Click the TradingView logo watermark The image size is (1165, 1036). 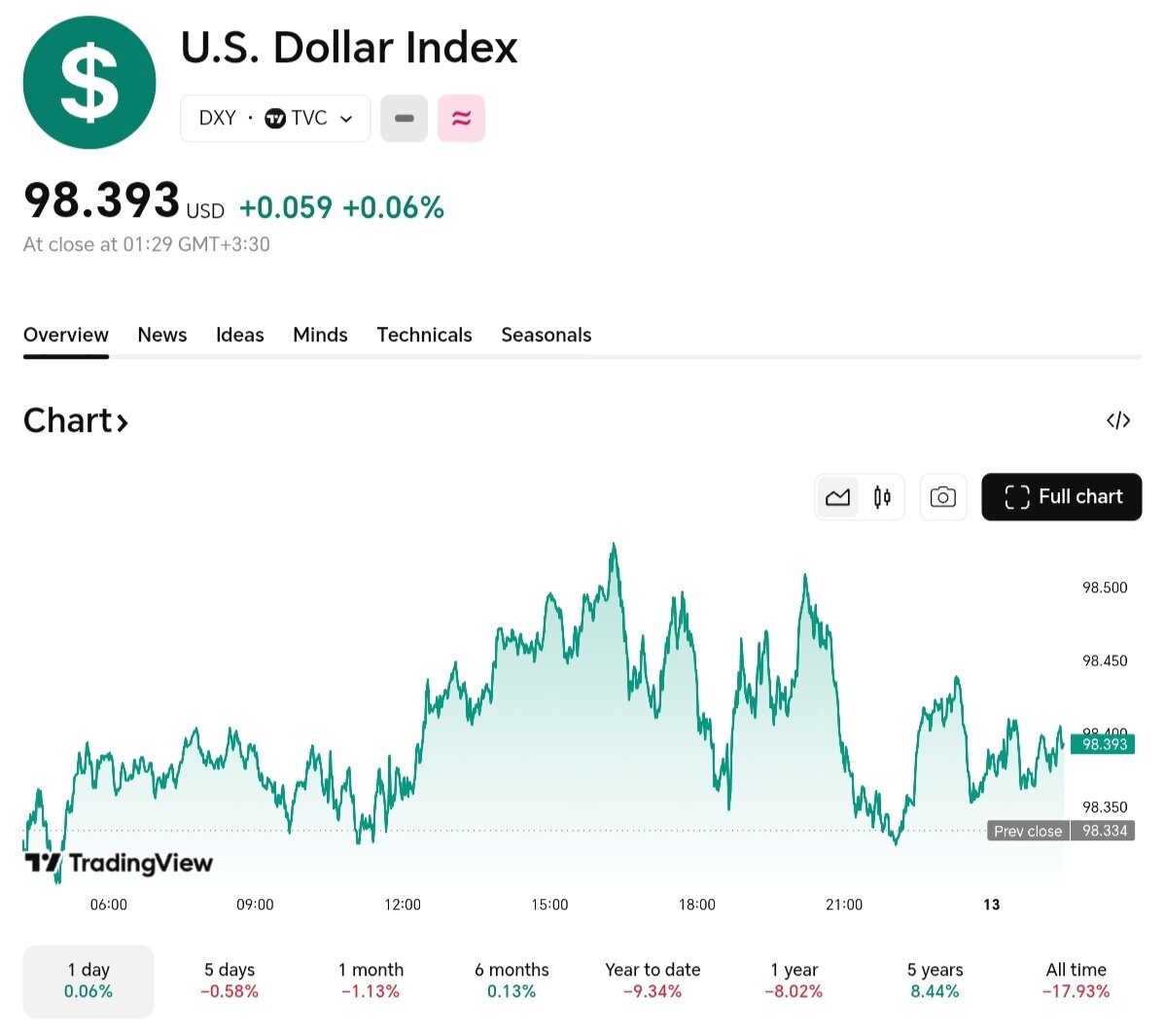click(117, 863)
